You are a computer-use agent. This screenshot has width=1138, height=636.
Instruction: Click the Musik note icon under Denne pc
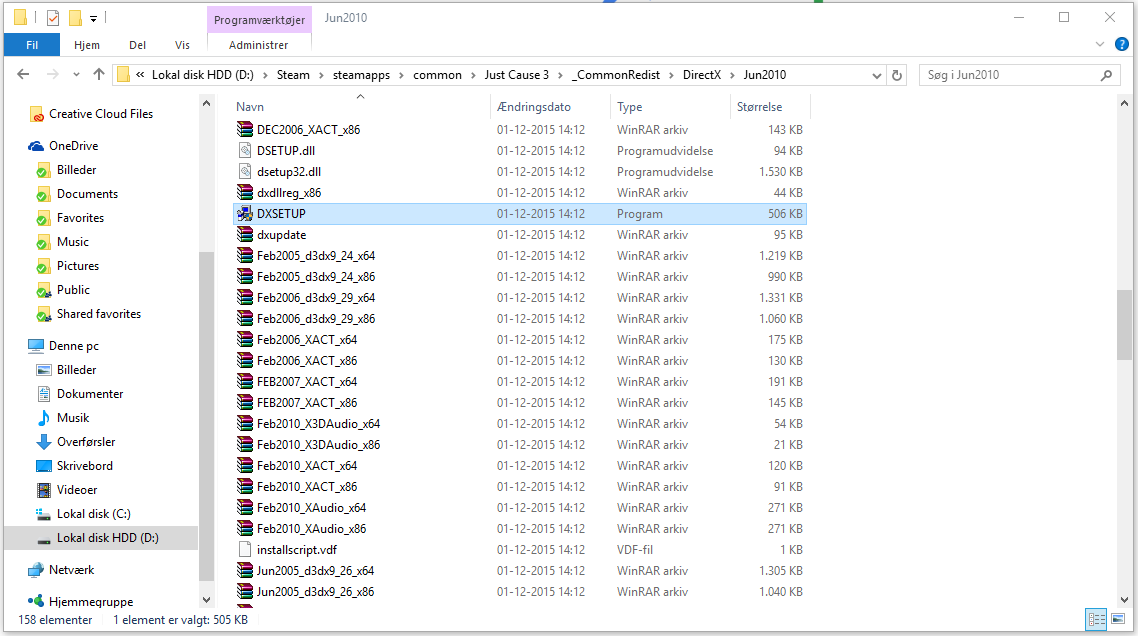(x=44, y=417)
